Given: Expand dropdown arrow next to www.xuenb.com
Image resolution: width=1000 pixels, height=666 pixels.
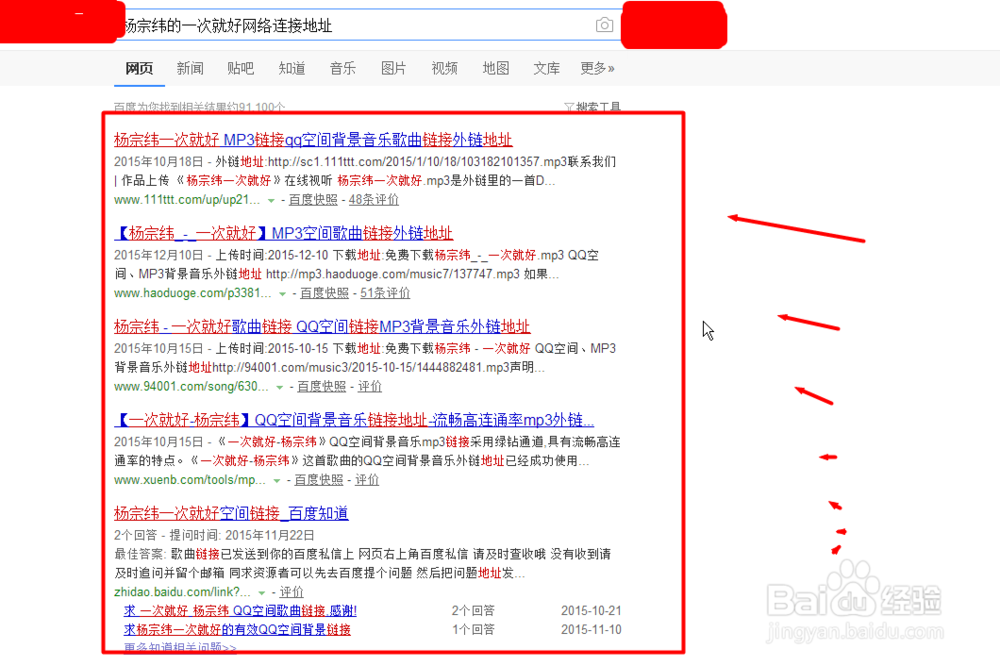Looking at the screenshot, I should (x=277, y=480).
